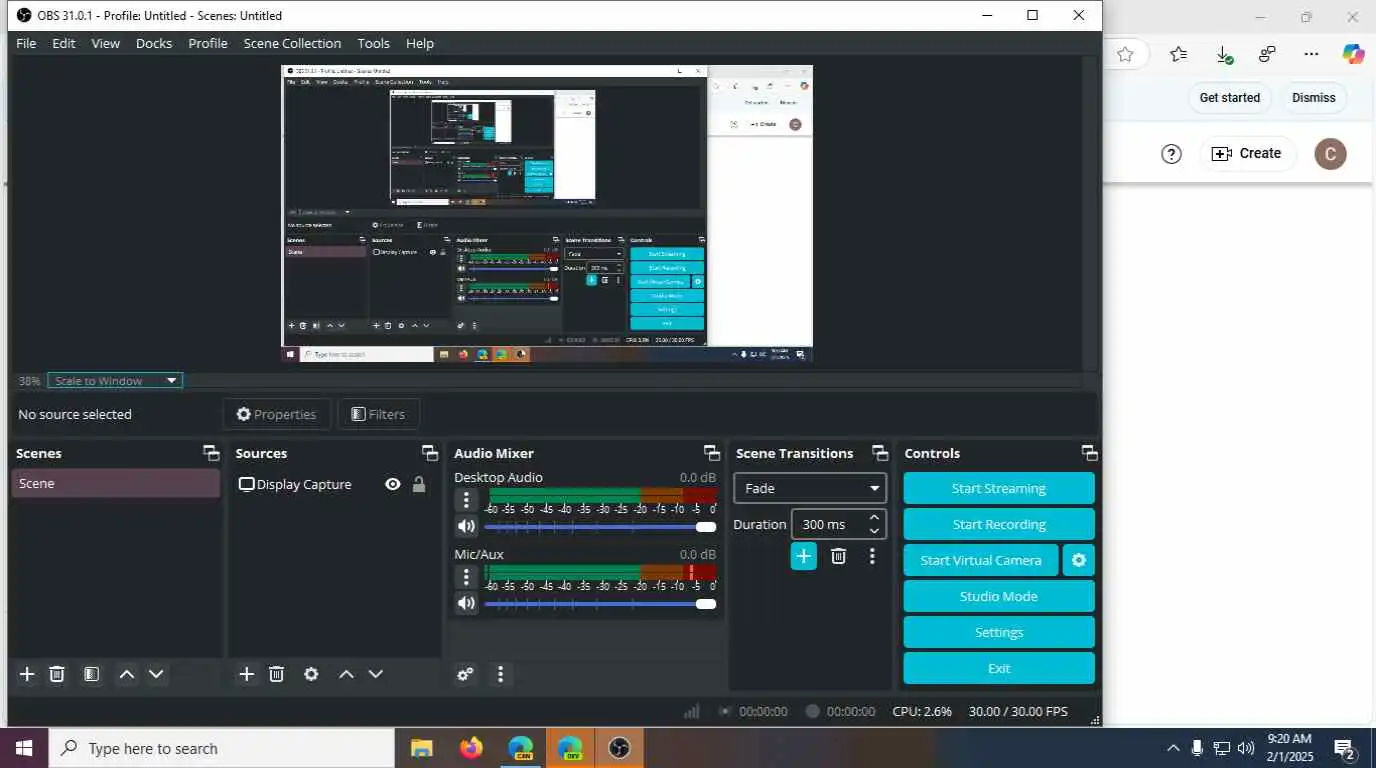Open Audio Mixer bottom three-dot menu
Viewport: 1376px width, 768px height.
(x=501, y=674)
